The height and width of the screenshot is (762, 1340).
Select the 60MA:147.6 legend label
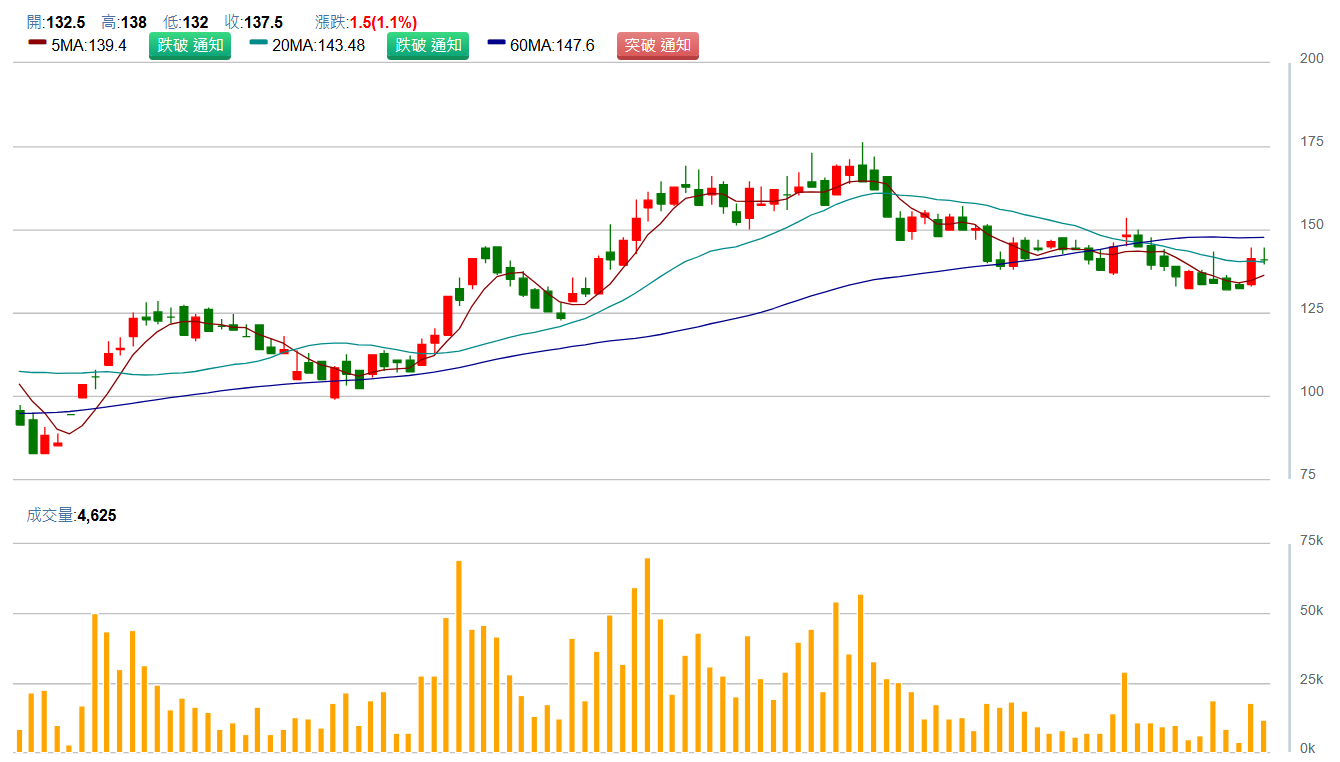click(552, 45)
